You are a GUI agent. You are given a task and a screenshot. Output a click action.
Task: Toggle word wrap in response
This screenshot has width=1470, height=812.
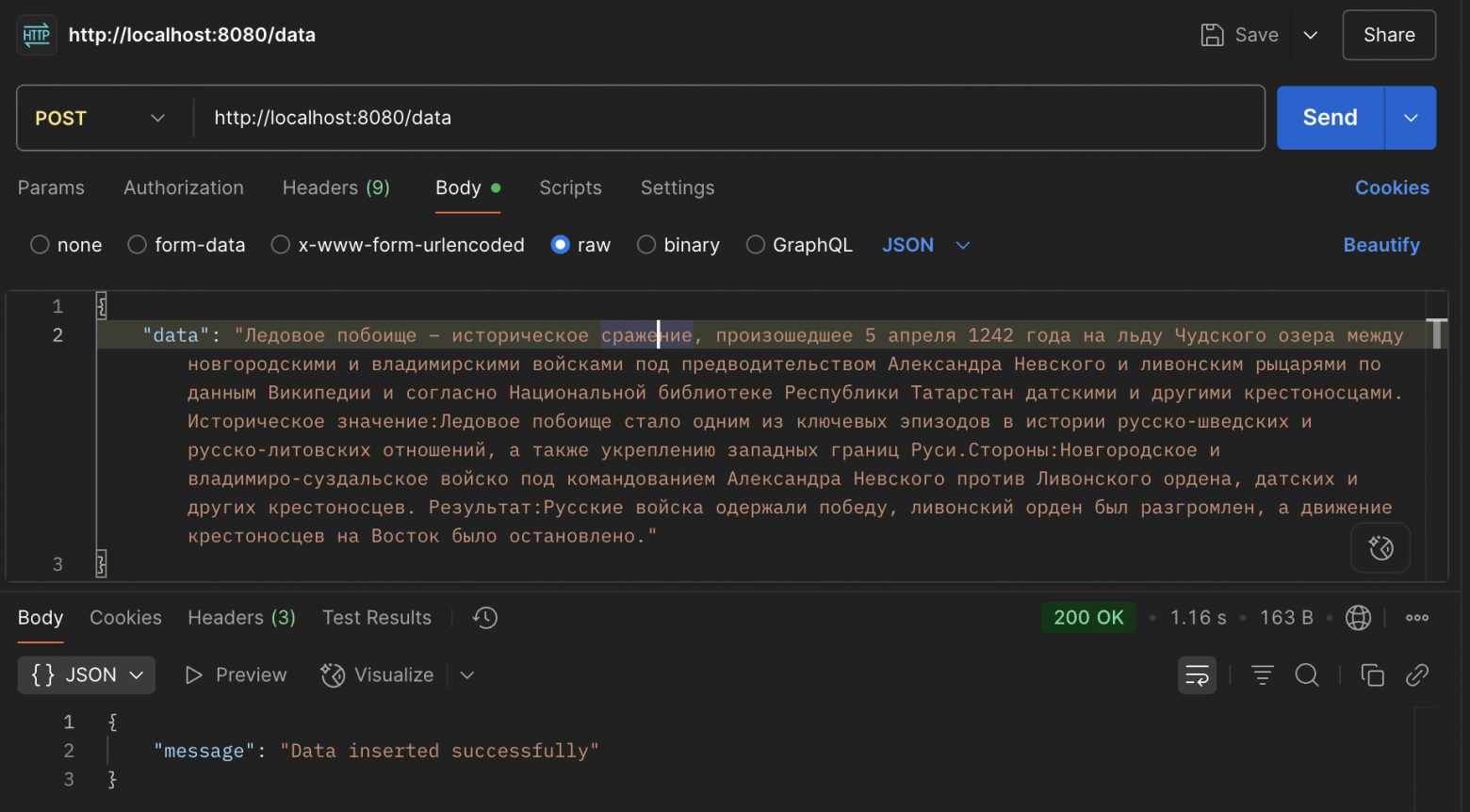pos(1197,675)
